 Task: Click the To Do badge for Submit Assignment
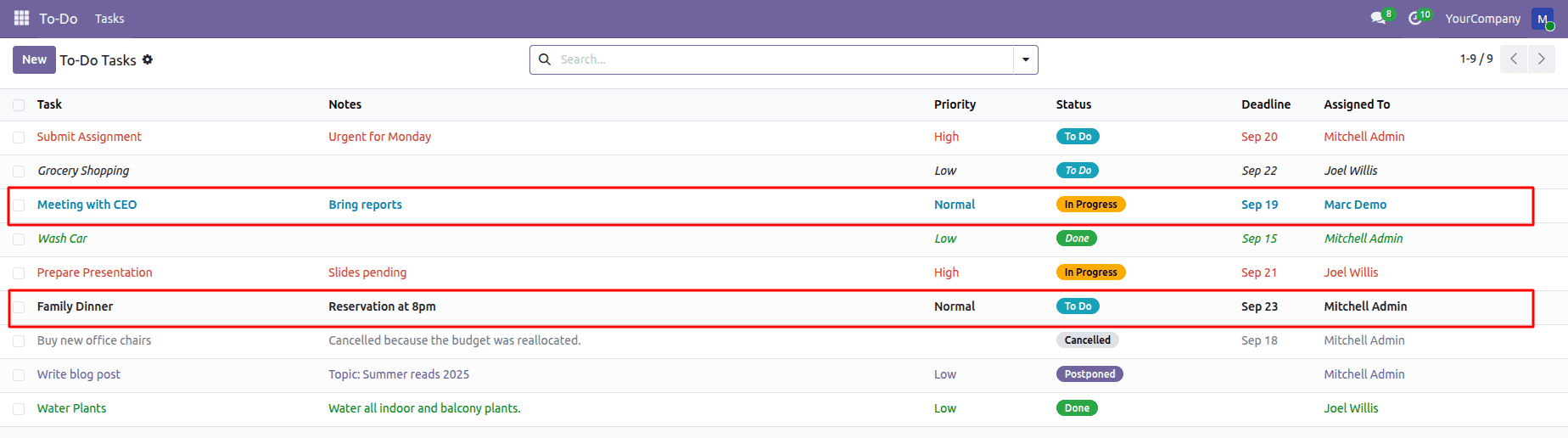click(x=1078, y=137)
